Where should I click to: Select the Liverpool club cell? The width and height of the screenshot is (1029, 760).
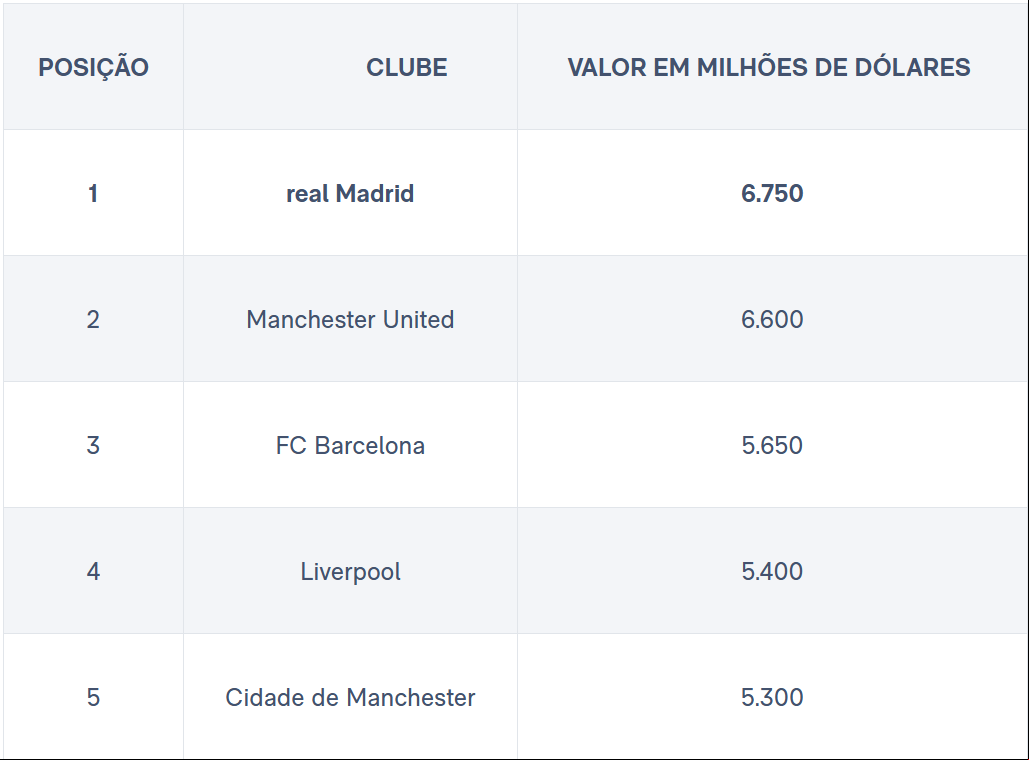[x=350, y=571]
